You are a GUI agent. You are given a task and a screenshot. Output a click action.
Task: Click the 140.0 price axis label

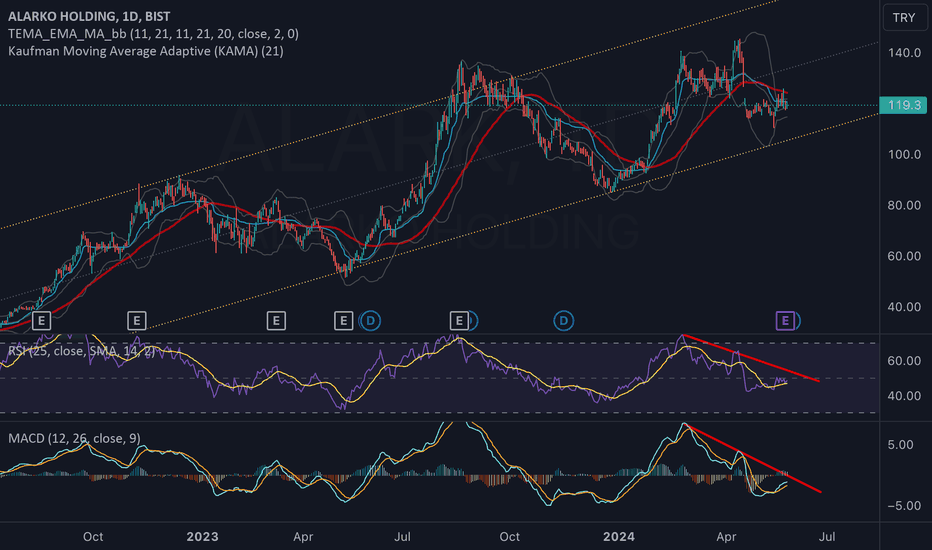pos(905,53)
